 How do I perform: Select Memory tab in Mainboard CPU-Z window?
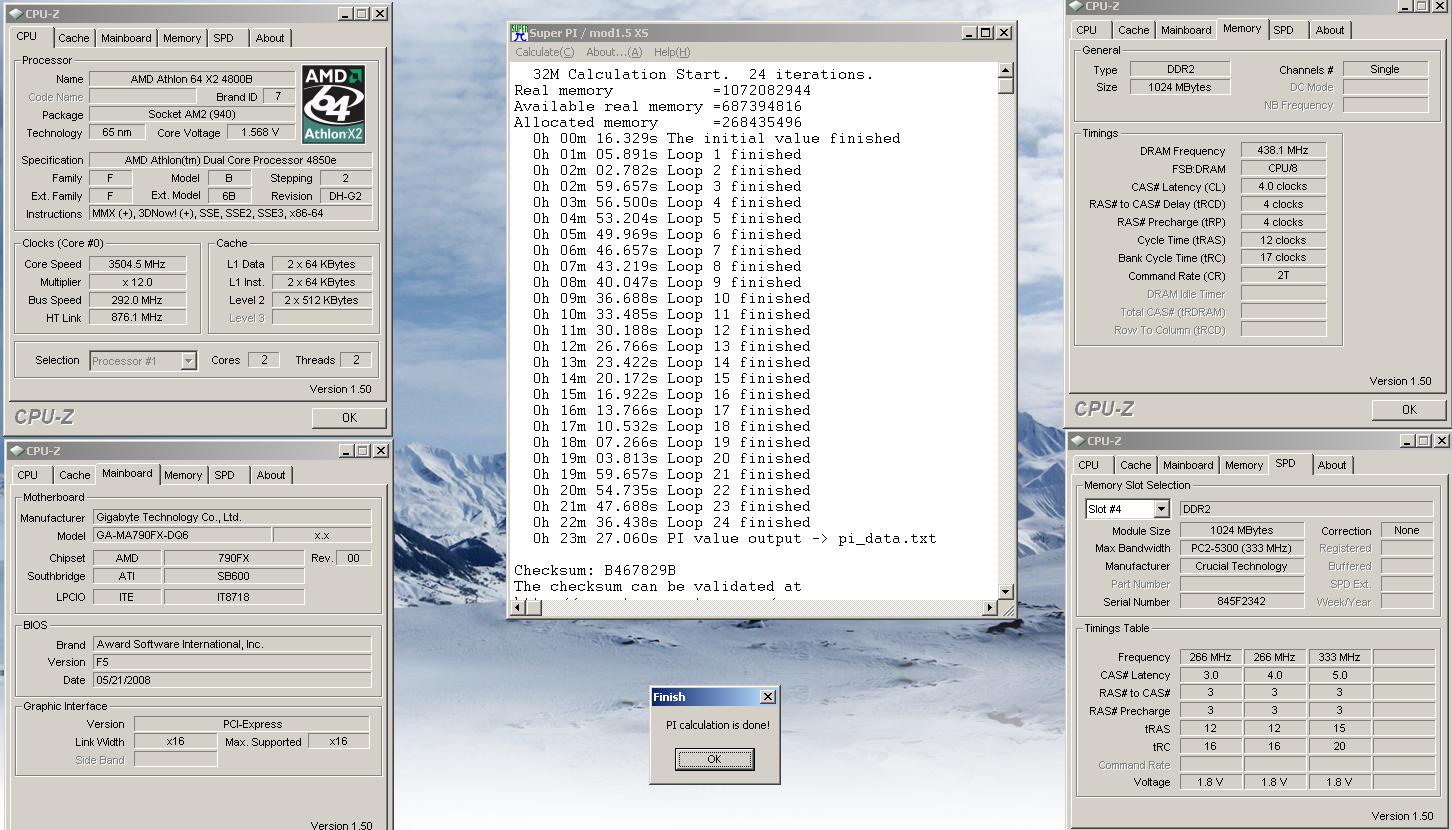(183, 475)
